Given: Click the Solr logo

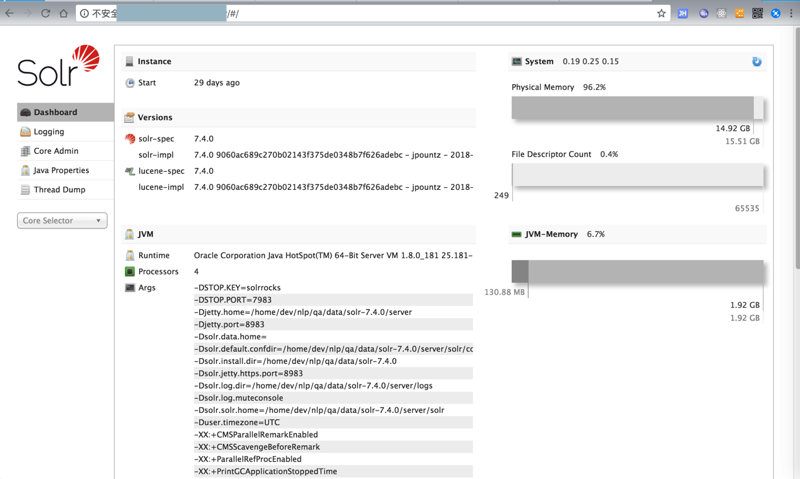Looking at the screenshot, I should click(x=58, y=66).
